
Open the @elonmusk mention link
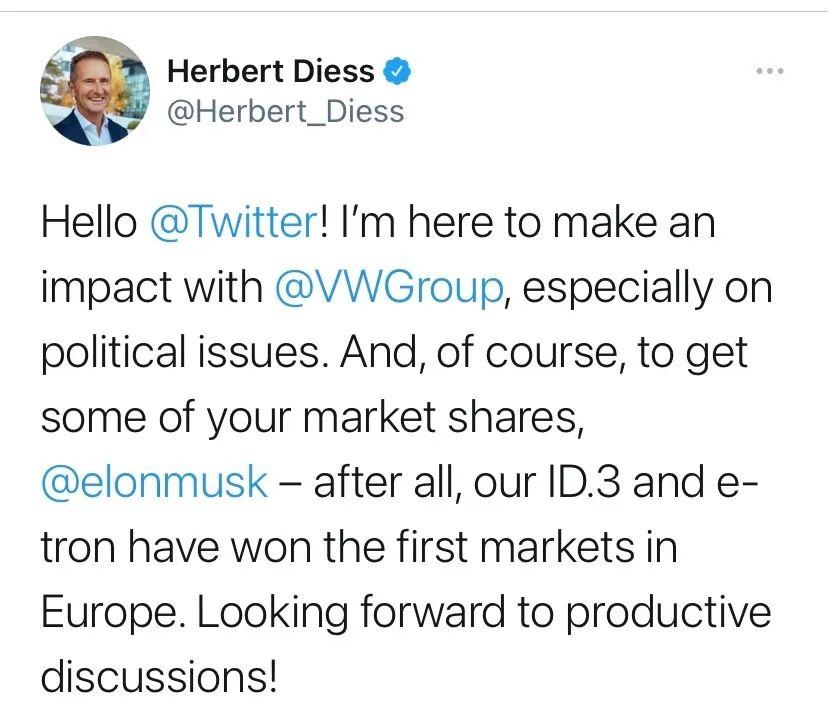coord(154,483)
